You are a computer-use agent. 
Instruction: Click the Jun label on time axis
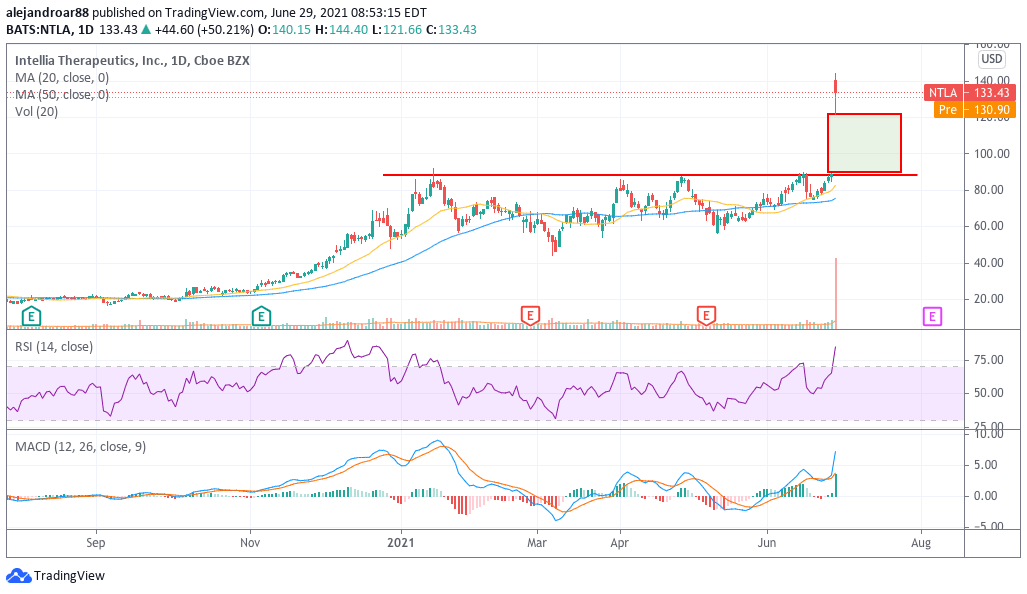(767, 543)
